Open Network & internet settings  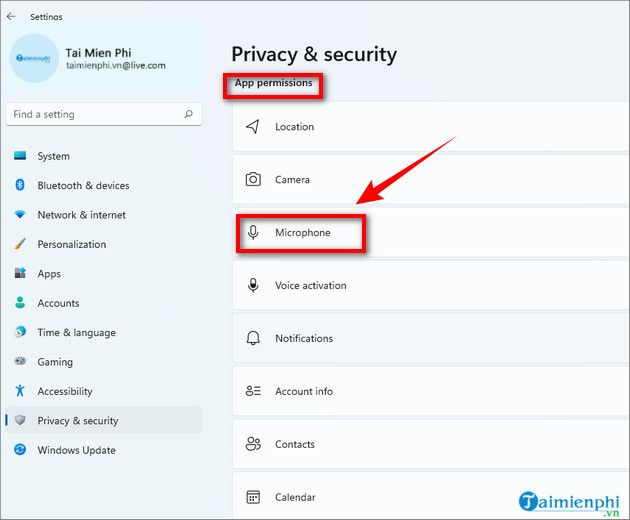point(104,215)
